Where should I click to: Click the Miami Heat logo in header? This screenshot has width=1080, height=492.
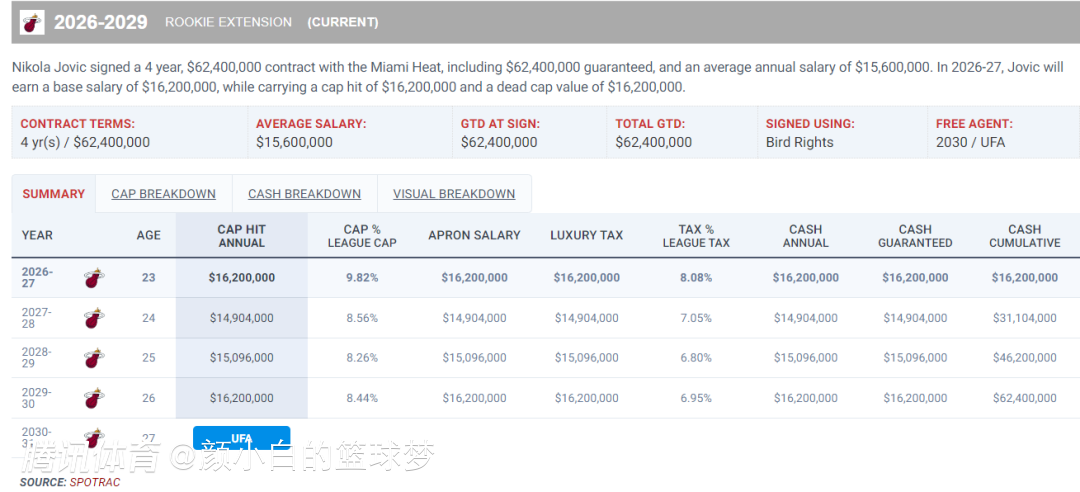coord(32,22)
